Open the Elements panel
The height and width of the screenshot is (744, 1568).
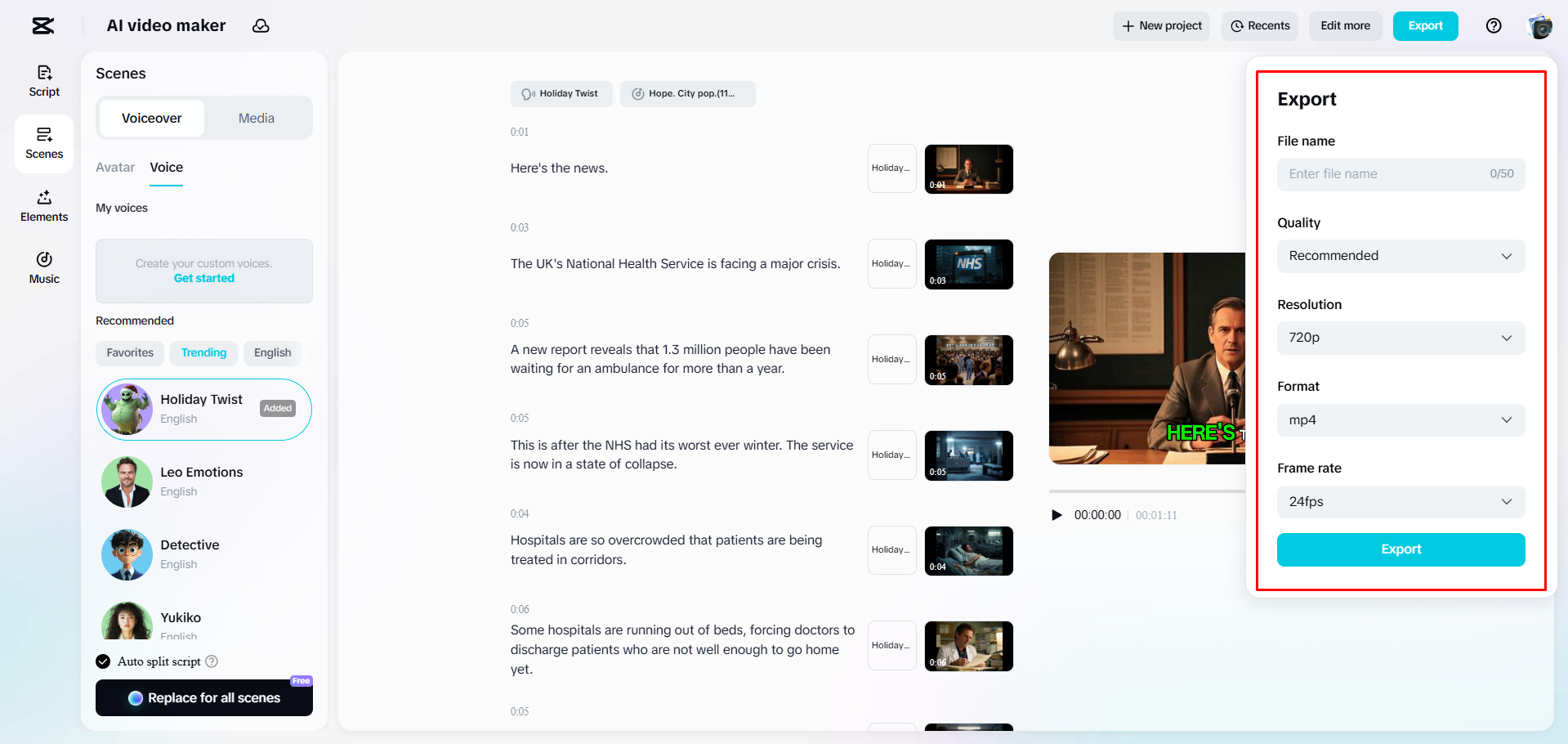click(44, 206)
